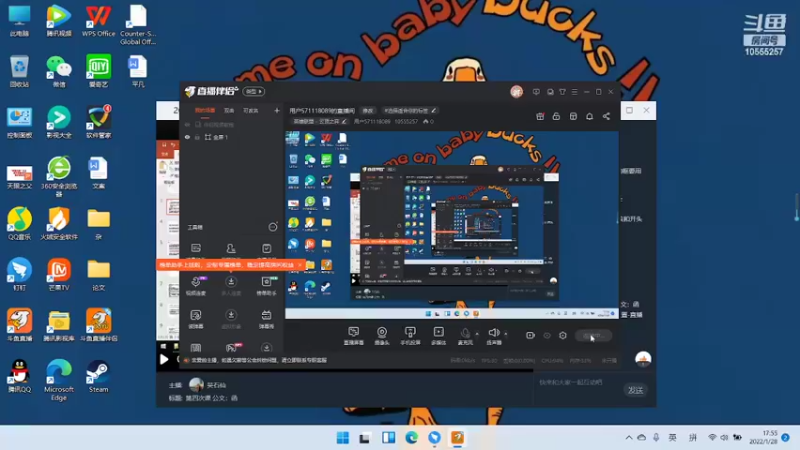
Task: Show hidden system tray icons chevron
Action: tap(629, 437)
